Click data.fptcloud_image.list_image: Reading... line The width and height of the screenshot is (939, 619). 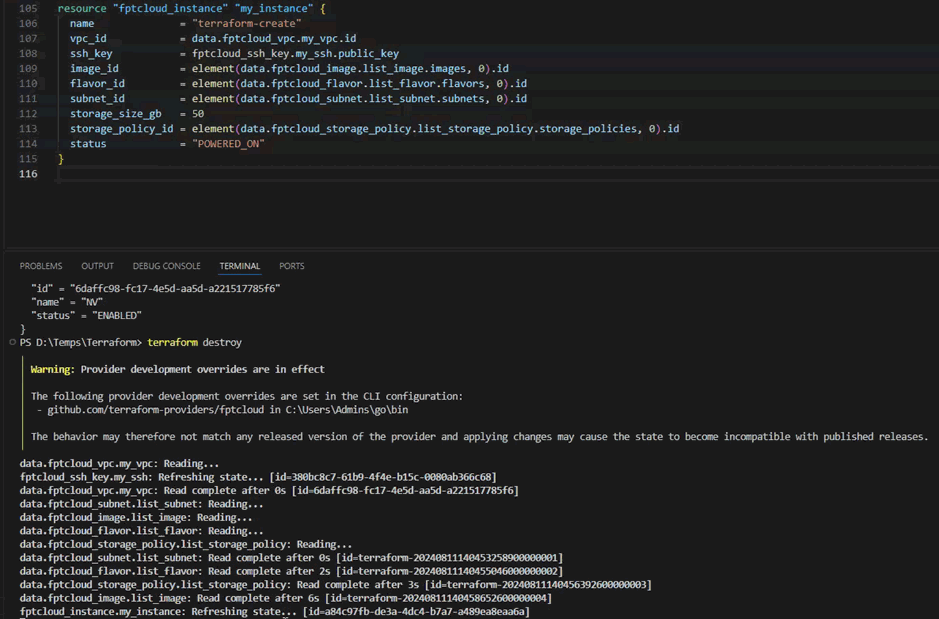[x=136, y=517]
